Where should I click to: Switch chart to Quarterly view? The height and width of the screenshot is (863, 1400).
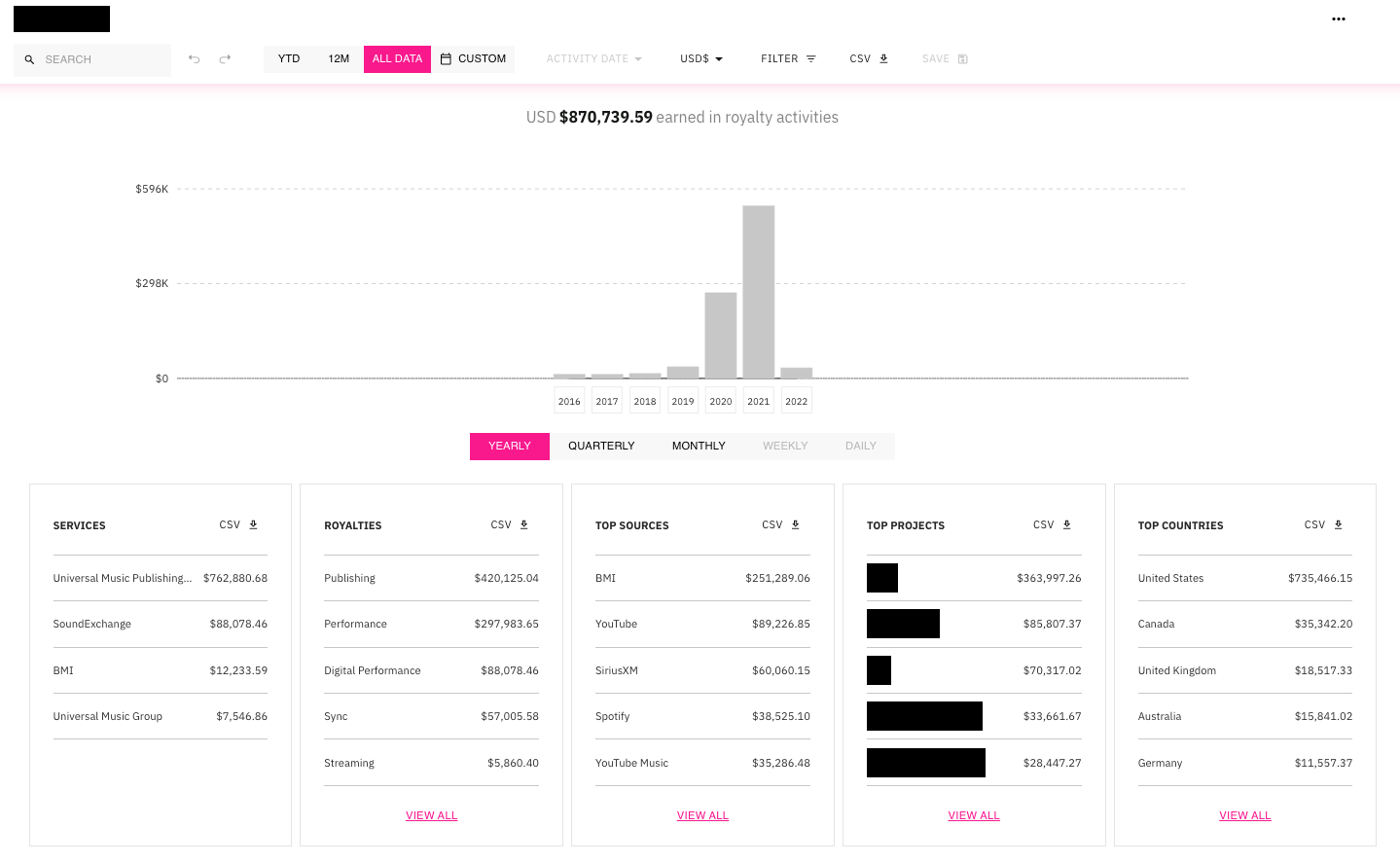click(x=601, y=447)
